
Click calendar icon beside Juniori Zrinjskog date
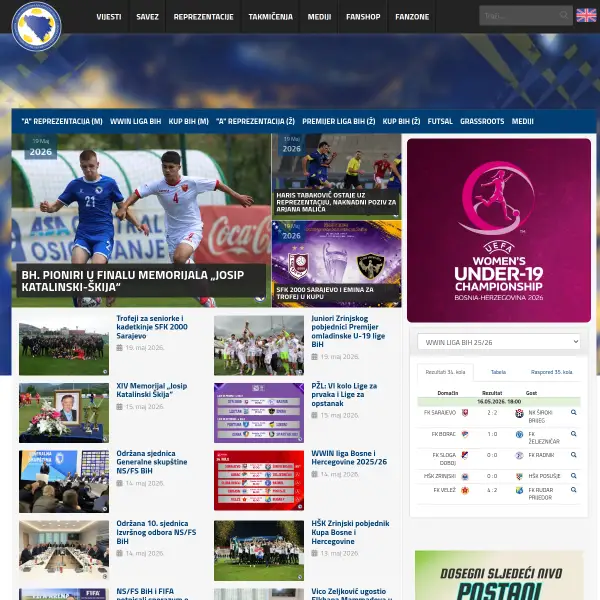pyautogui.click(x=315, y=357)
